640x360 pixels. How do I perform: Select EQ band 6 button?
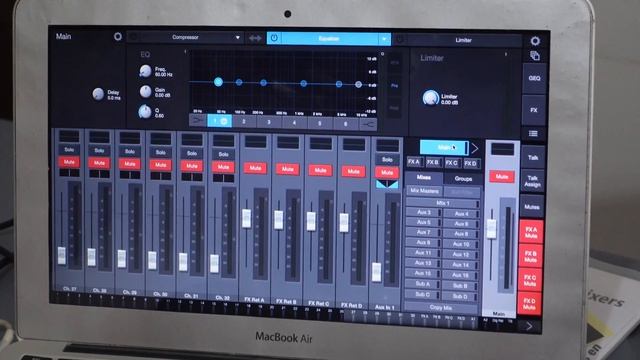click(346, 124)
